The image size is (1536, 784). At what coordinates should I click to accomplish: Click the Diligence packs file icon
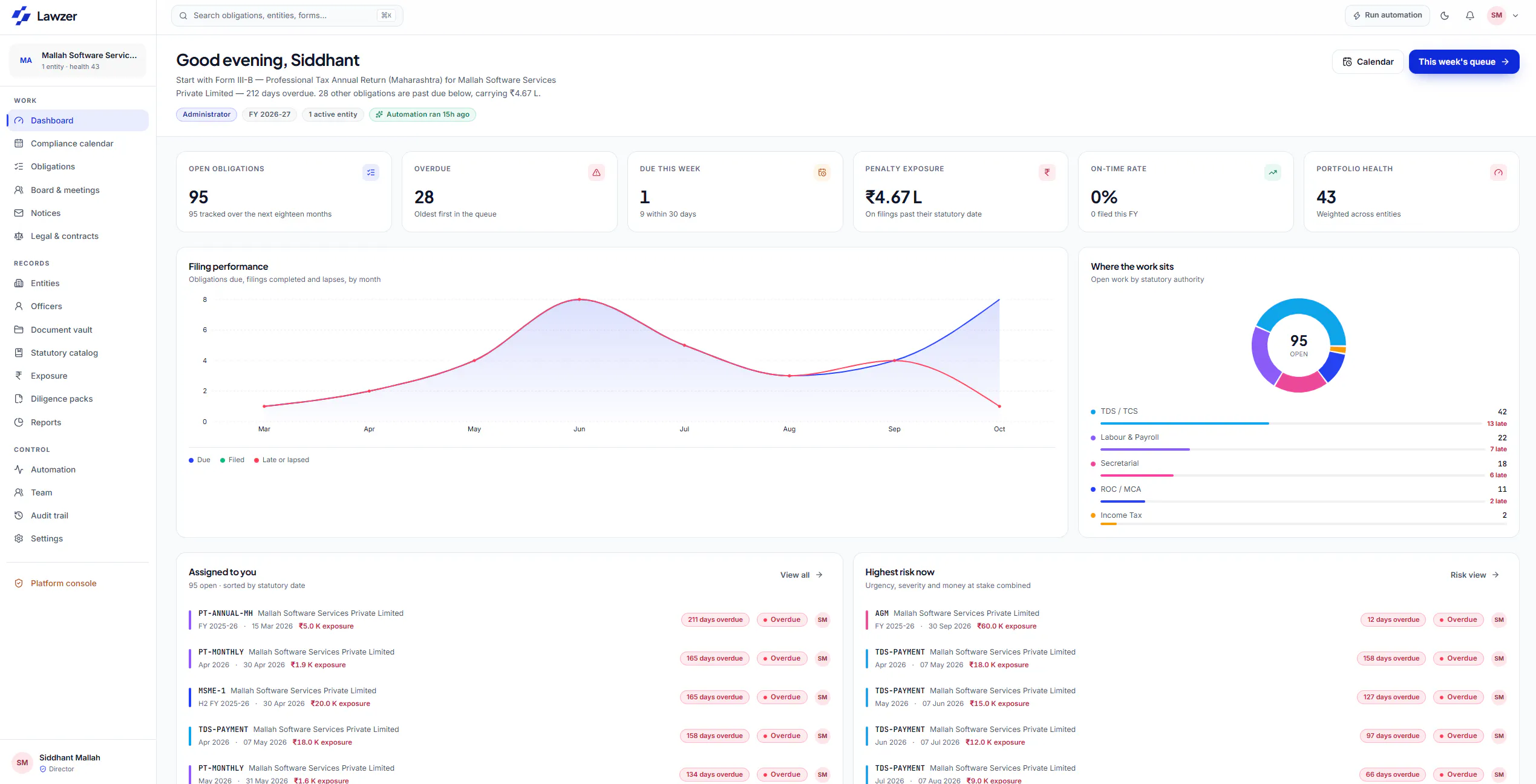[19, 399]
